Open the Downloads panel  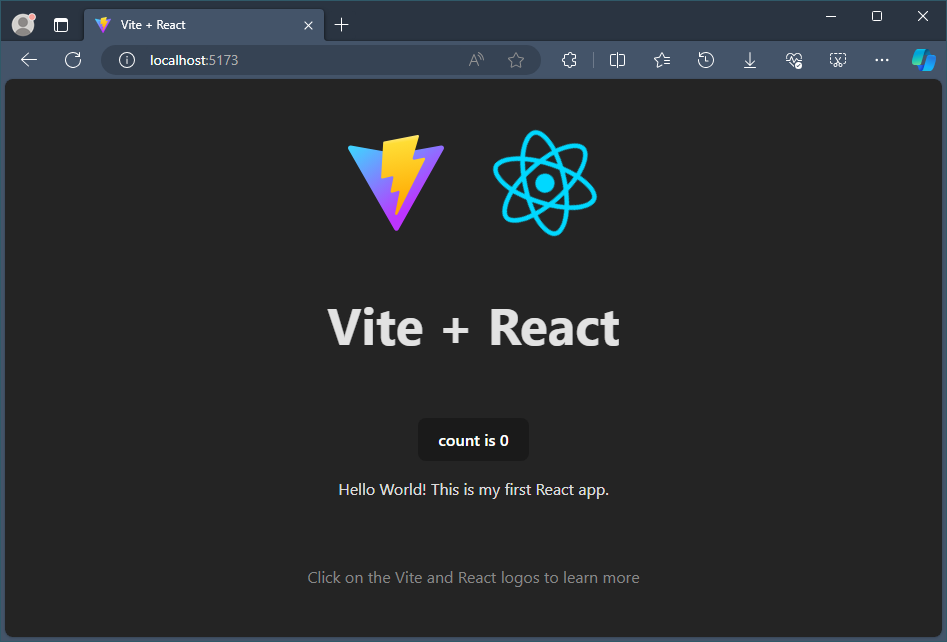[x=750, y=60]
